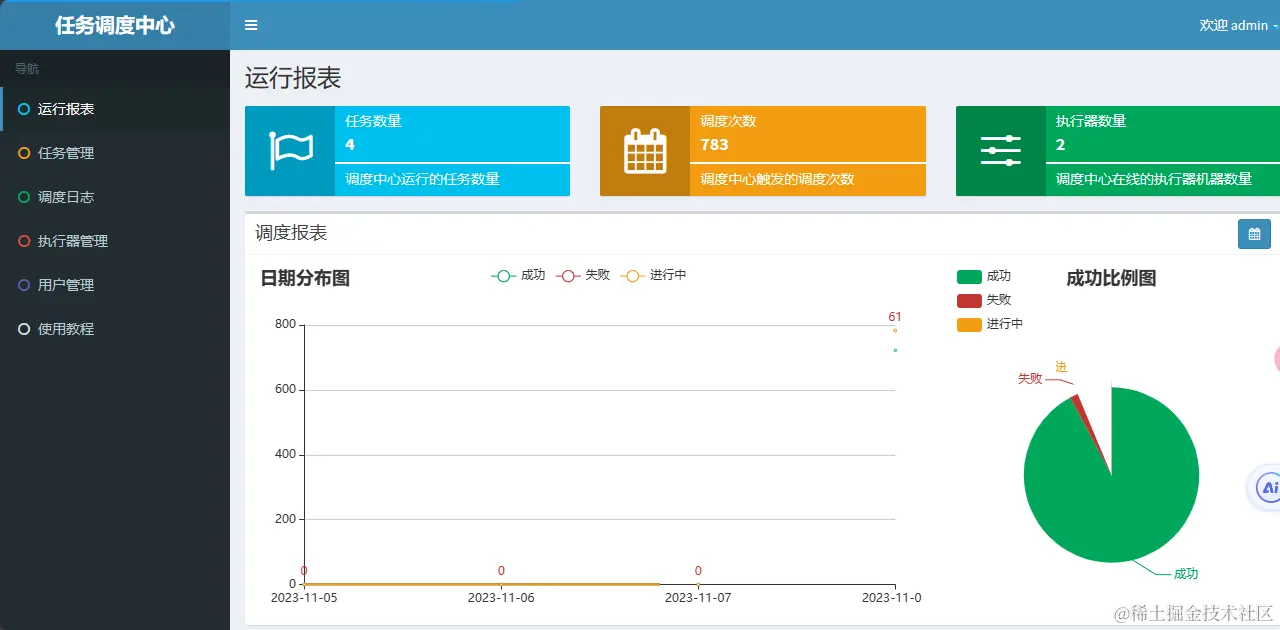Click the yellow circle icon beside 任务管理
Viewport: 1280px width, 630px height.
(24, 153)
